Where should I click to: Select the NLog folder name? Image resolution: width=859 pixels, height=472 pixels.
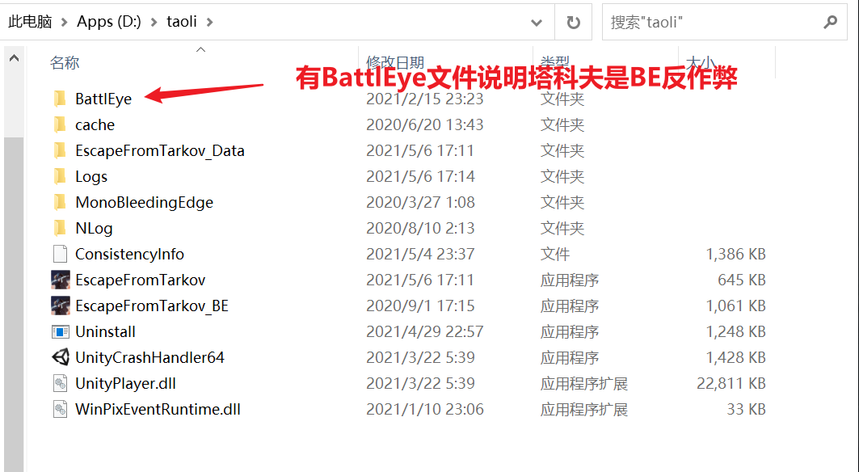click(94, 228)
